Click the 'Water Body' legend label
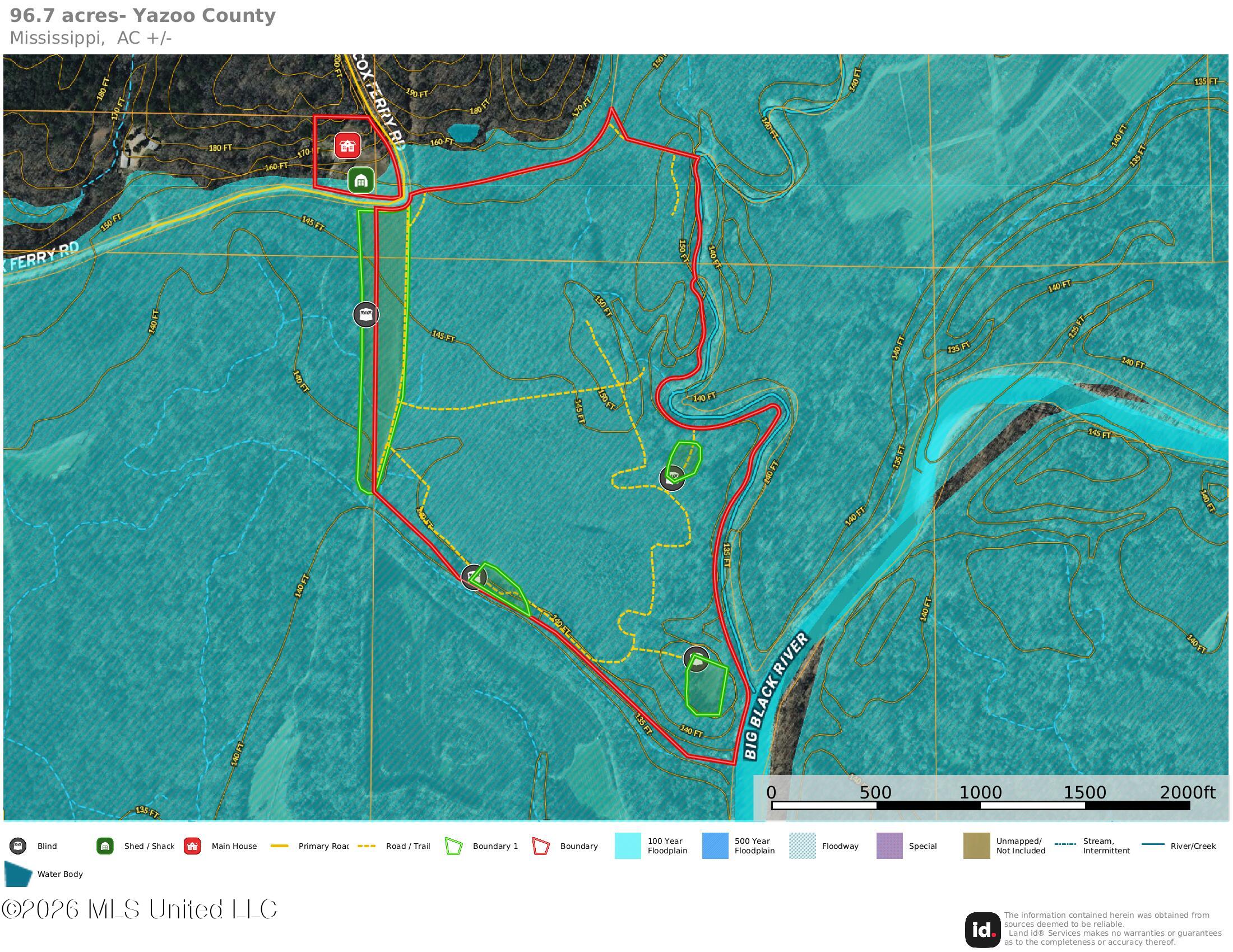Screen dimensions: 1233x952 coord(60,874)
